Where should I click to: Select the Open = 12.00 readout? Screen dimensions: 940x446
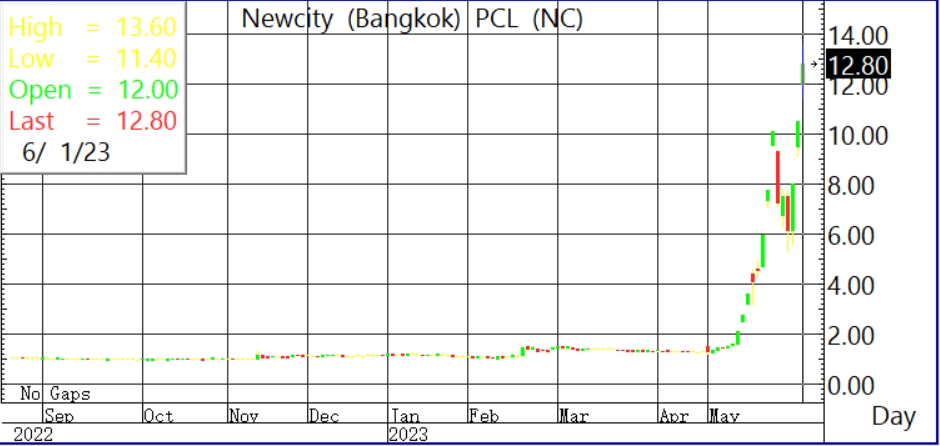click(x=94, y=90)
